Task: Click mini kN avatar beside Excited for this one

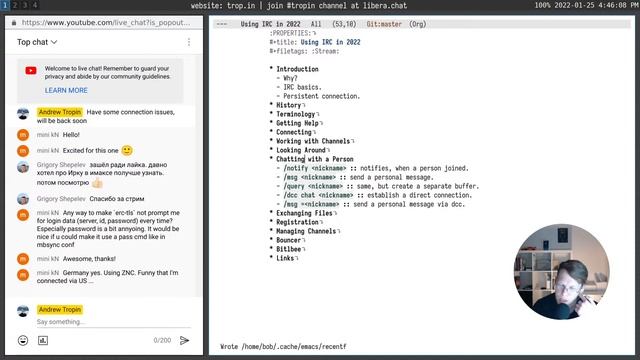Action: point(23,151)
